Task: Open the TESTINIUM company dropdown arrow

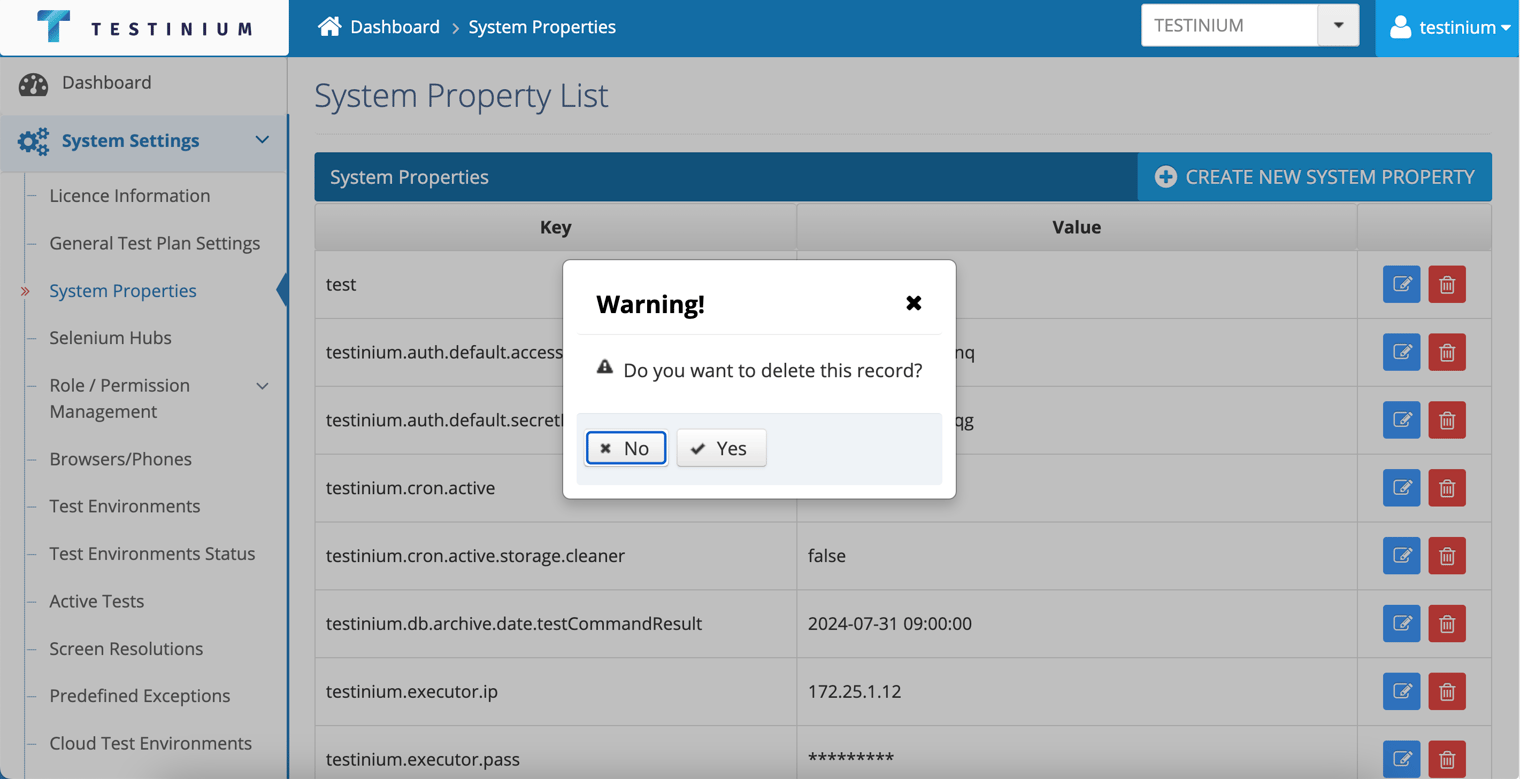Action: tap(1338, 25)
